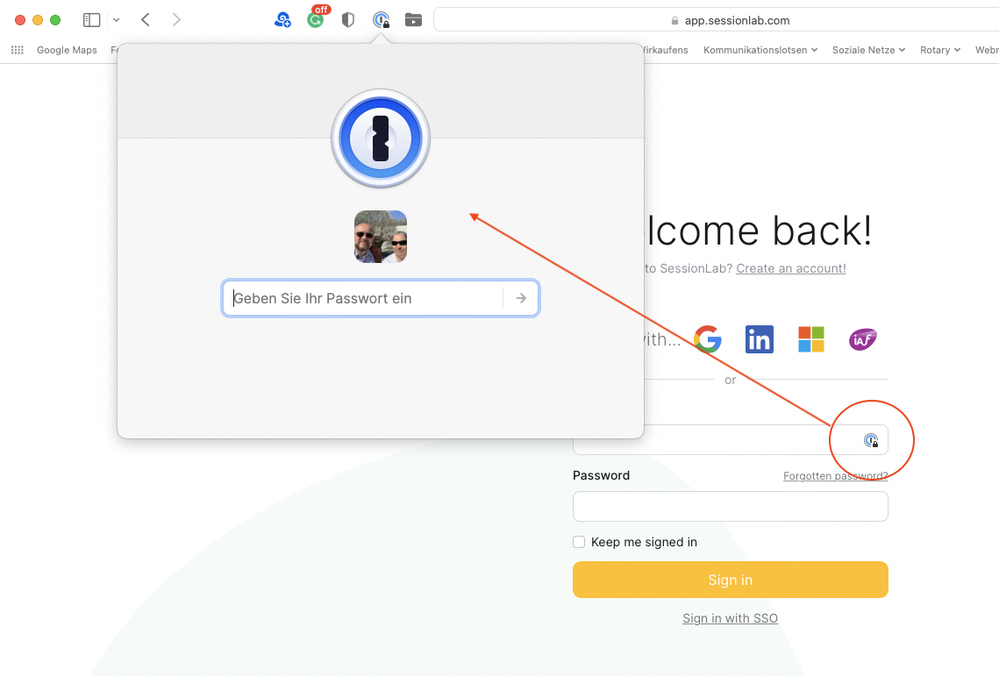This screenshot has height=676, width=999.
Task: Open the privacy shield icon in toolbar
Action: tap(348, 20)
